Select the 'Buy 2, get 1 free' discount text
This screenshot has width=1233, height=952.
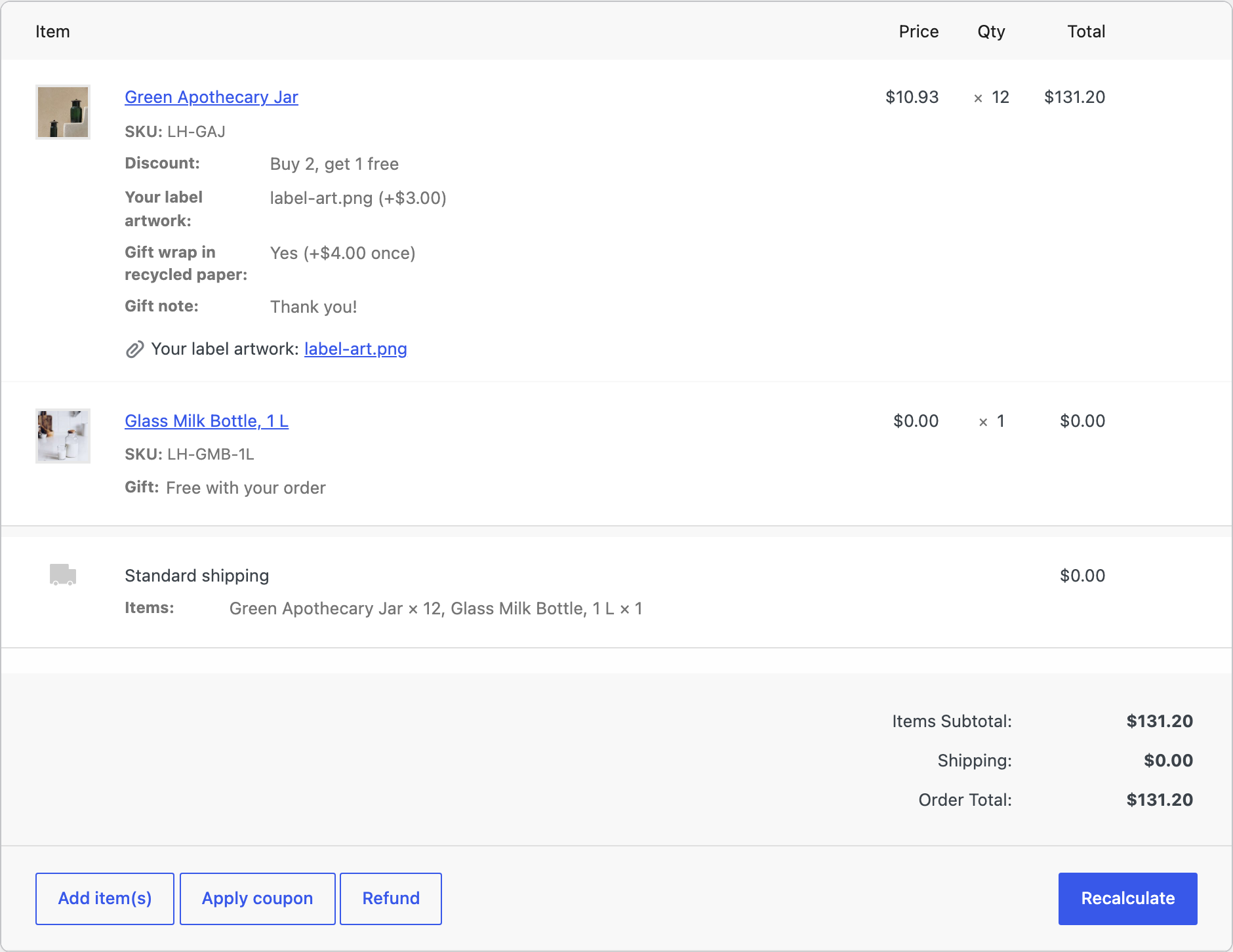coord(334,164)
